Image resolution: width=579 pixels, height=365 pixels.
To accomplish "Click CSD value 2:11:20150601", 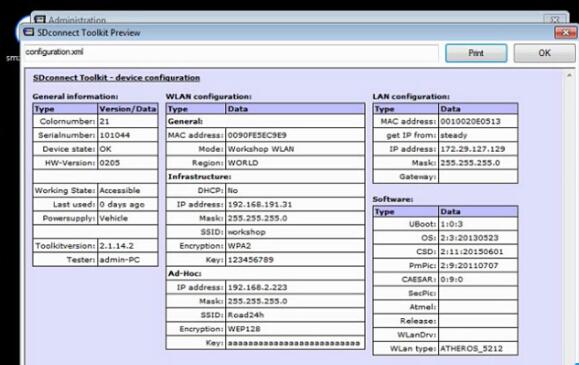I will point(471,252).
